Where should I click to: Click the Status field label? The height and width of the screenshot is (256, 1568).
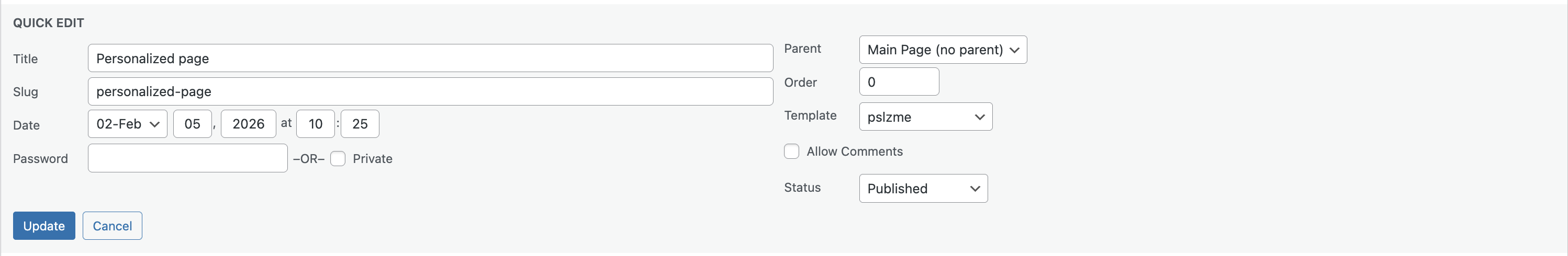(802, 187)
